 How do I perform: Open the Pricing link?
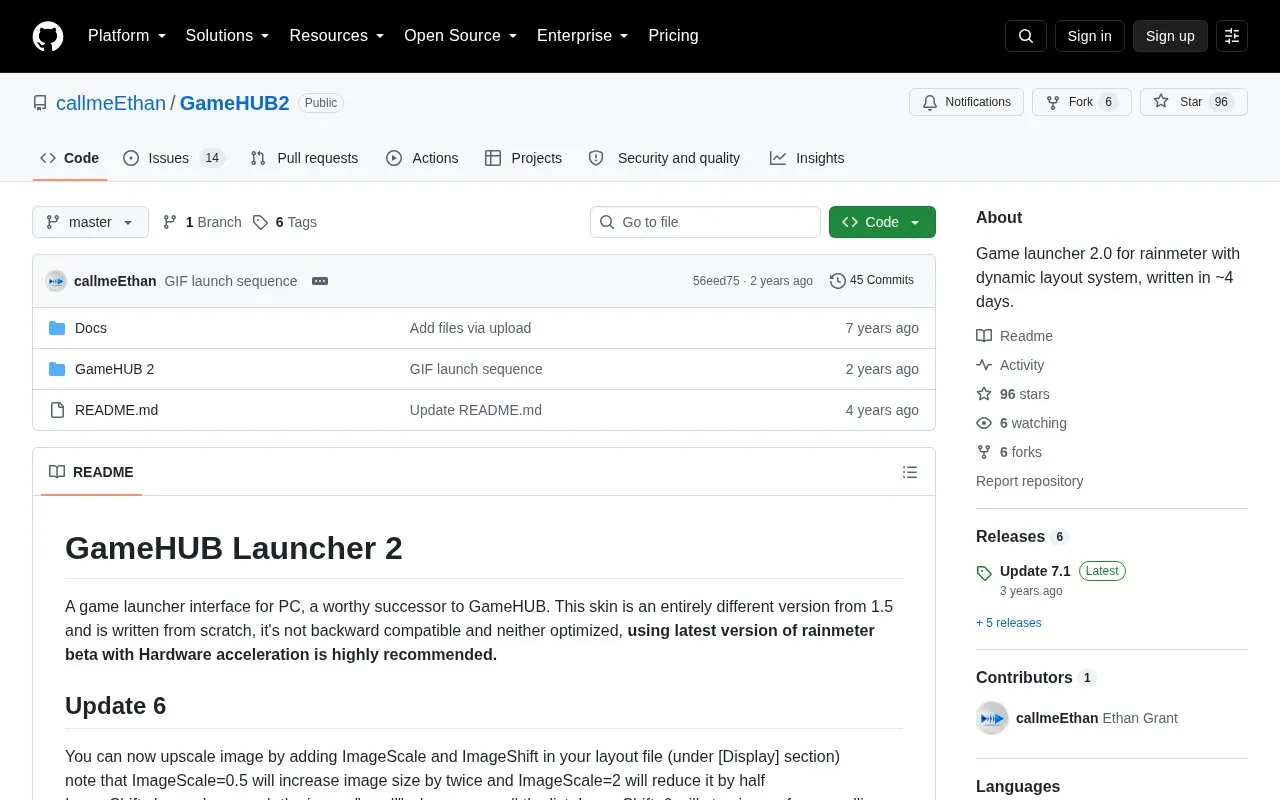tap(673, 36)
